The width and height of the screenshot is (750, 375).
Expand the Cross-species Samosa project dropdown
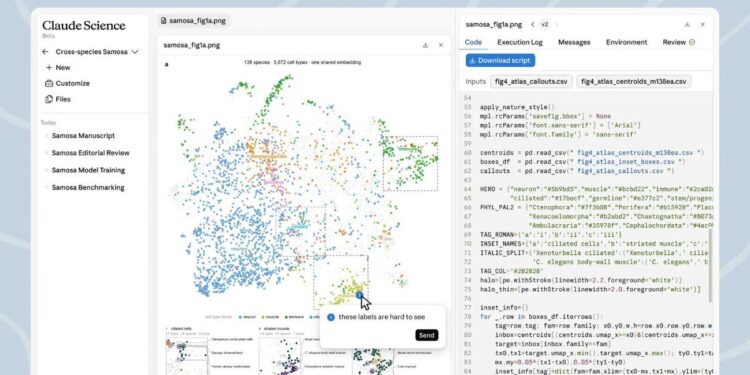135,52
